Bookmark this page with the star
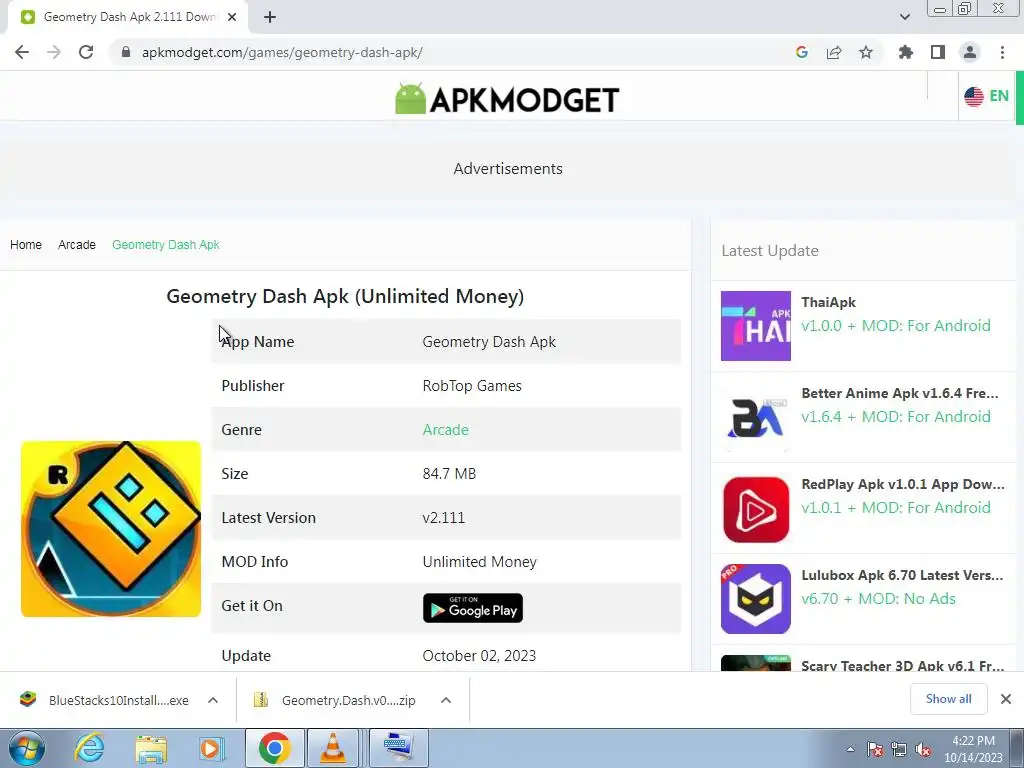This screenshot has height=768, width=1024. pos(866,52)
